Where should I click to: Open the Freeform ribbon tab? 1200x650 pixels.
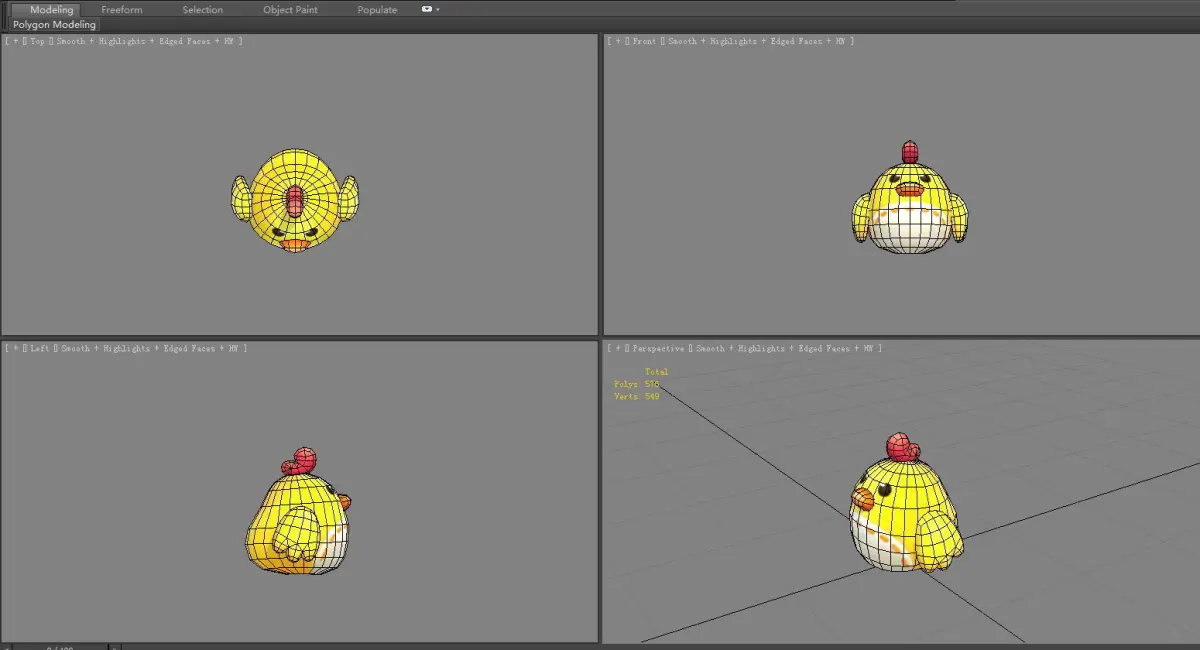(122, 10)
